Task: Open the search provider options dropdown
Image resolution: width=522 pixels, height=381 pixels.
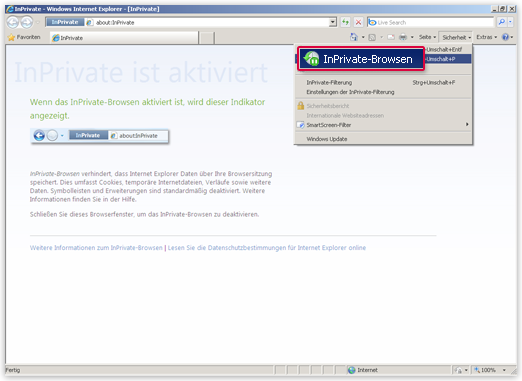Action: pyautogui.click(x=510, y=22)
